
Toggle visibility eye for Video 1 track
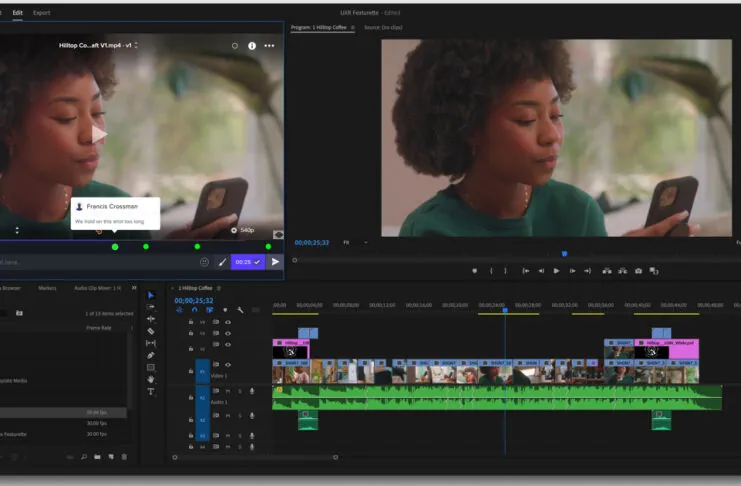pos(228,365)
